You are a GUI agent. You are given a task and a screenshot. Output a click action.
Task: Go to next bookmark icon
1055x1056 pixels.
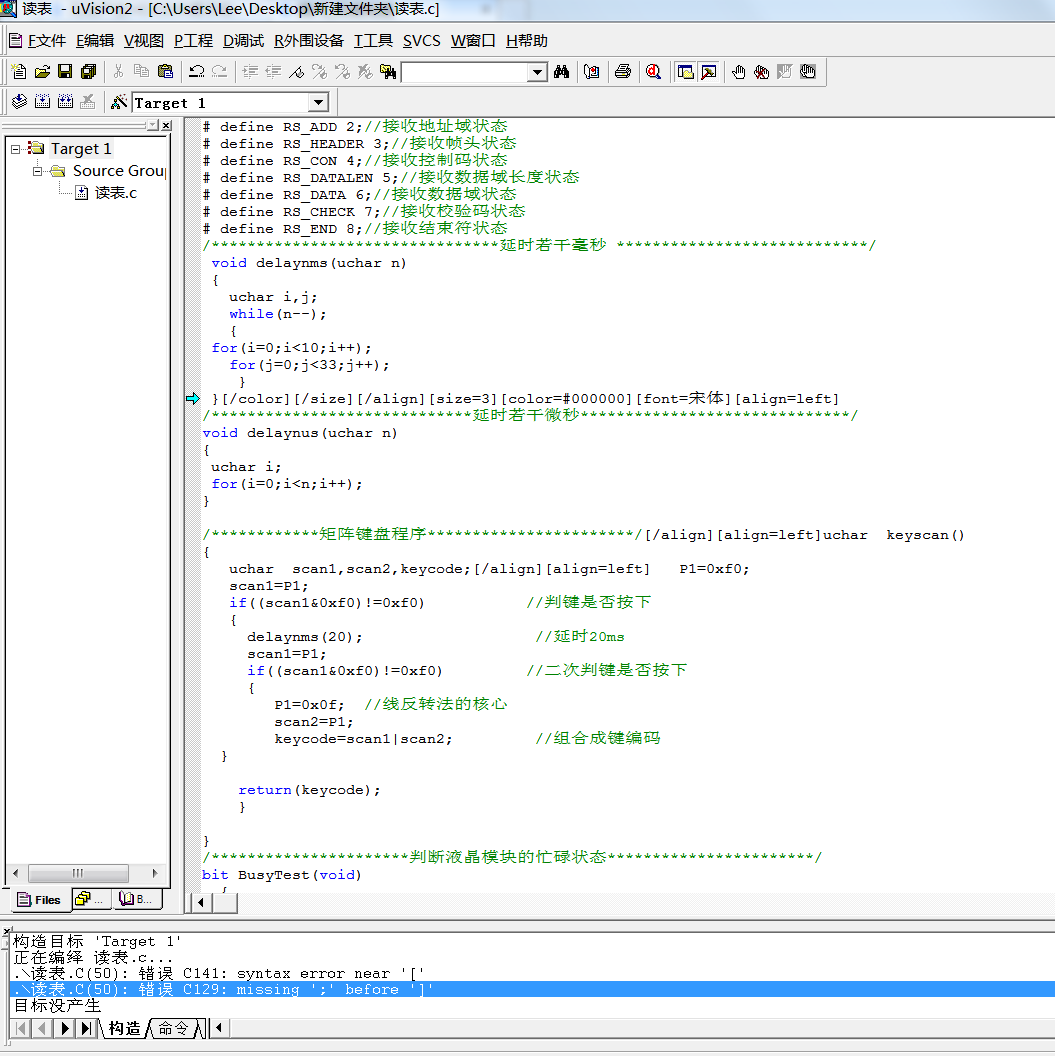(319, 71)
